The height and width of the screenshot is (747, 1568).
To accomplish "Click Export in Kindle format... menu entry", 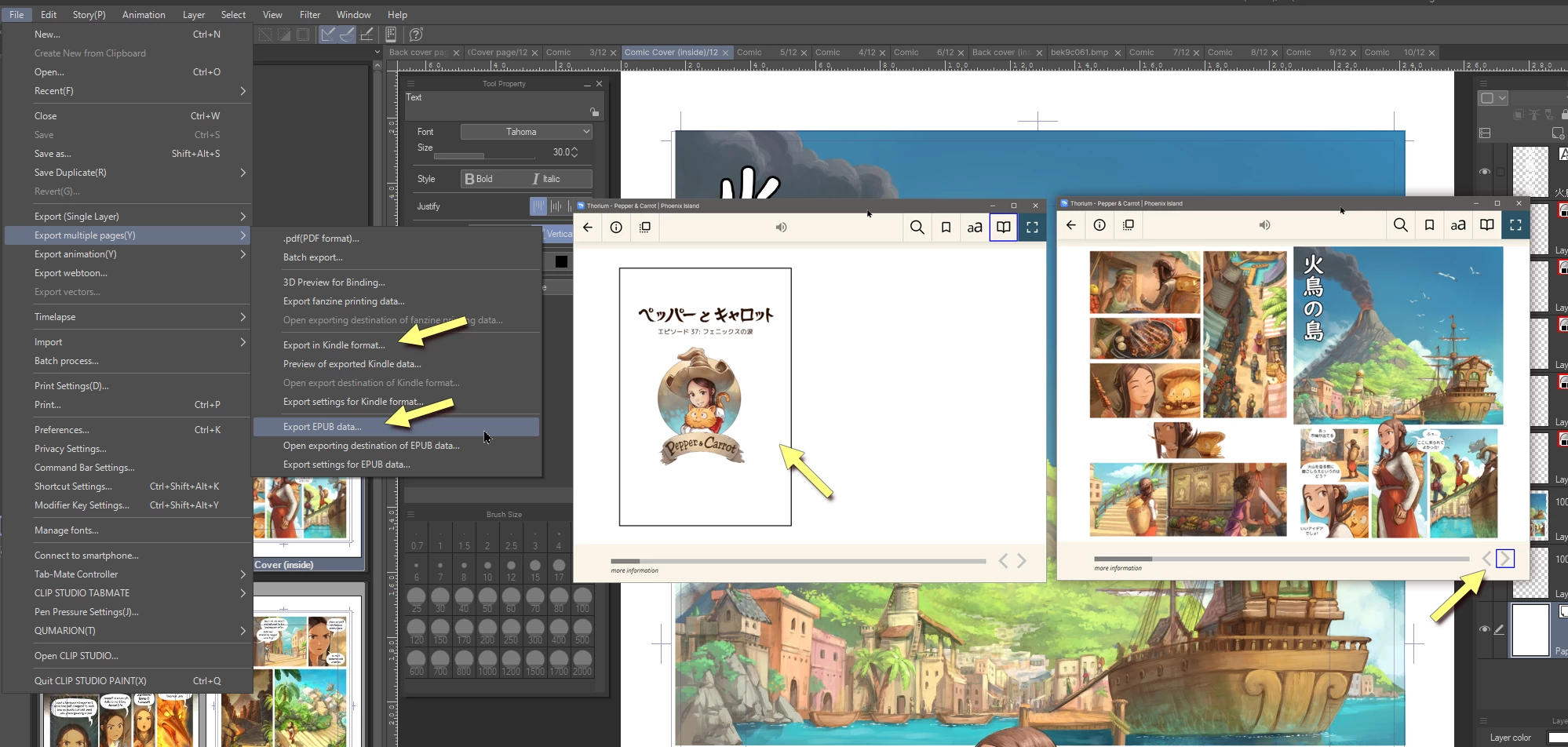I will (x=396, y=345).
